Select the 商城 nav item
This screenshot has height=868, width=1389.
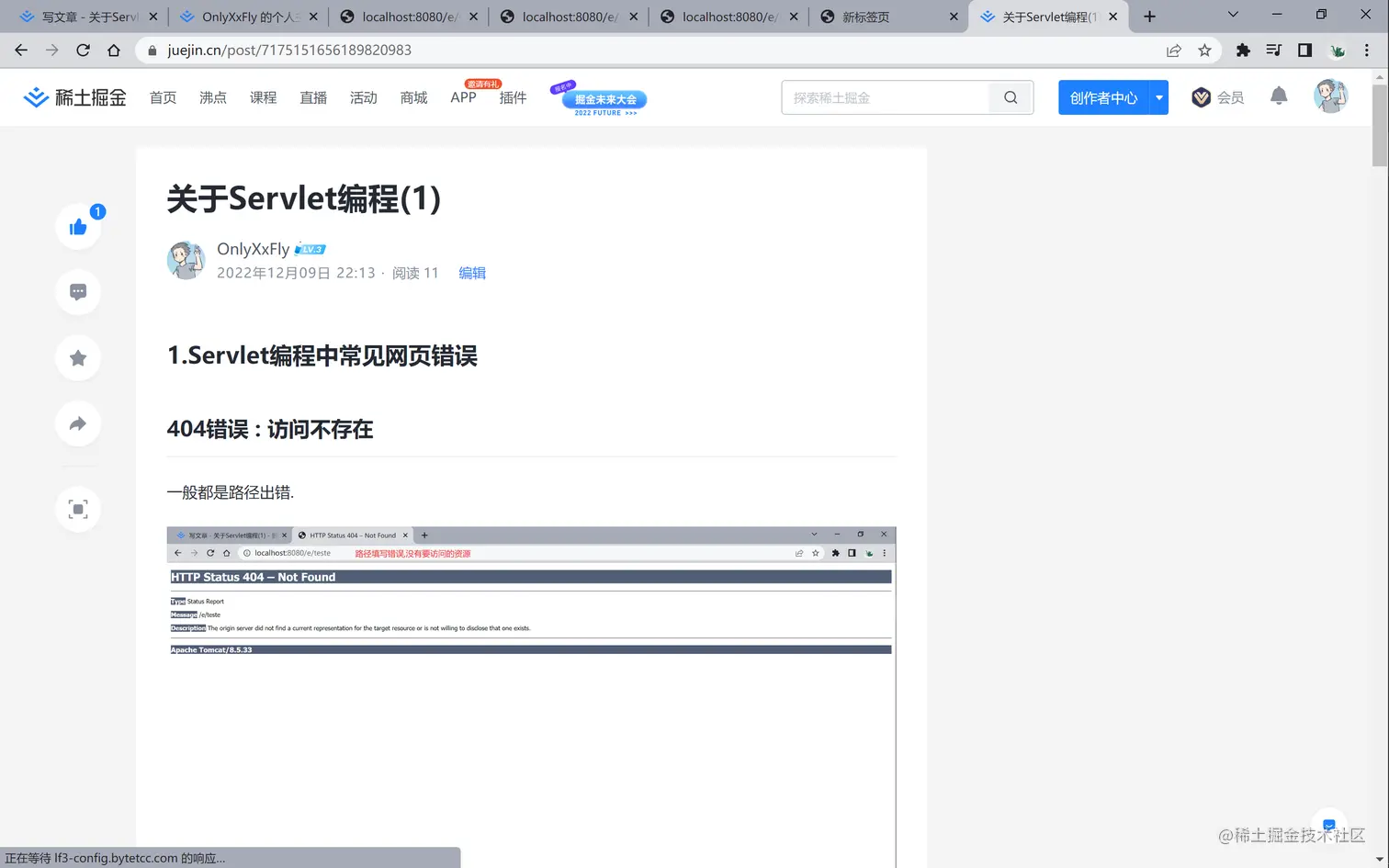click(413, 97)
